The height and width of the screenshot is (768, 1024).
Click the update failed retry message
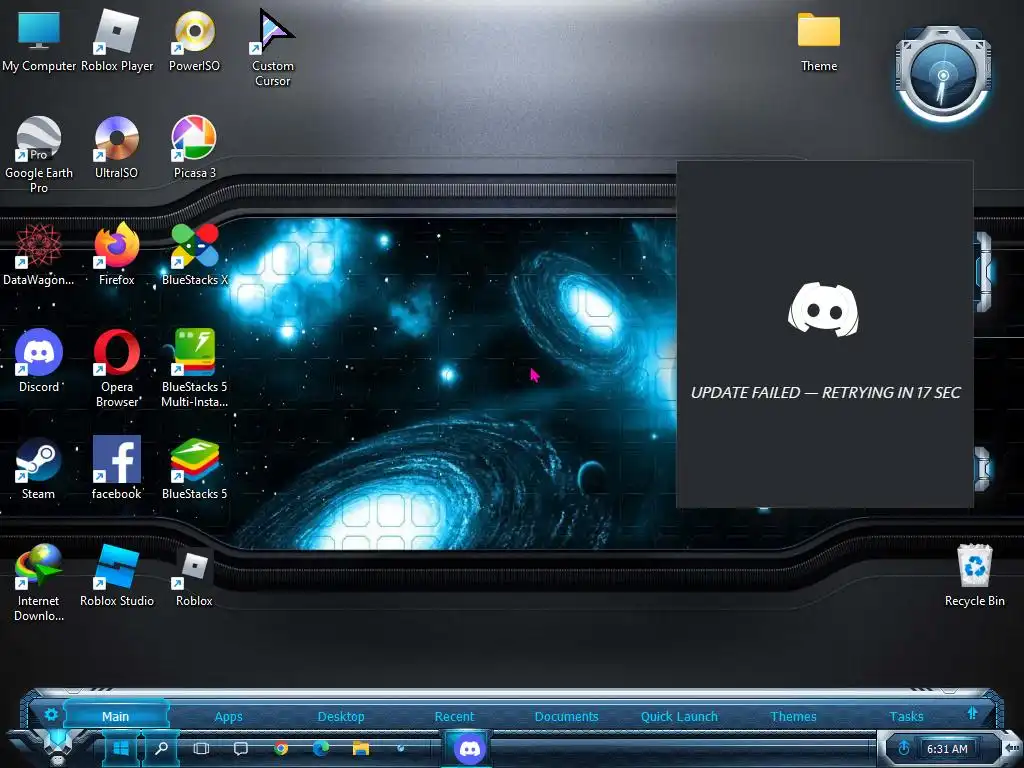tap(825, 392)
